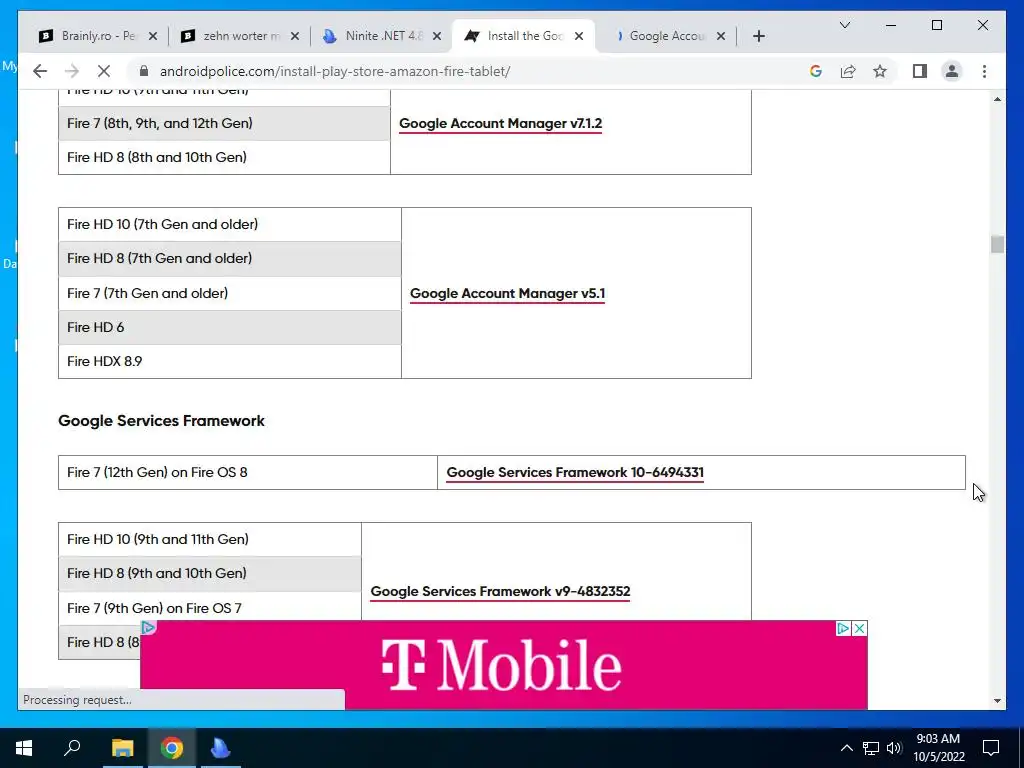The width and height of the screenshot is (1024, 768).
Task: Go back to previous page
Action: coord(40,71)
